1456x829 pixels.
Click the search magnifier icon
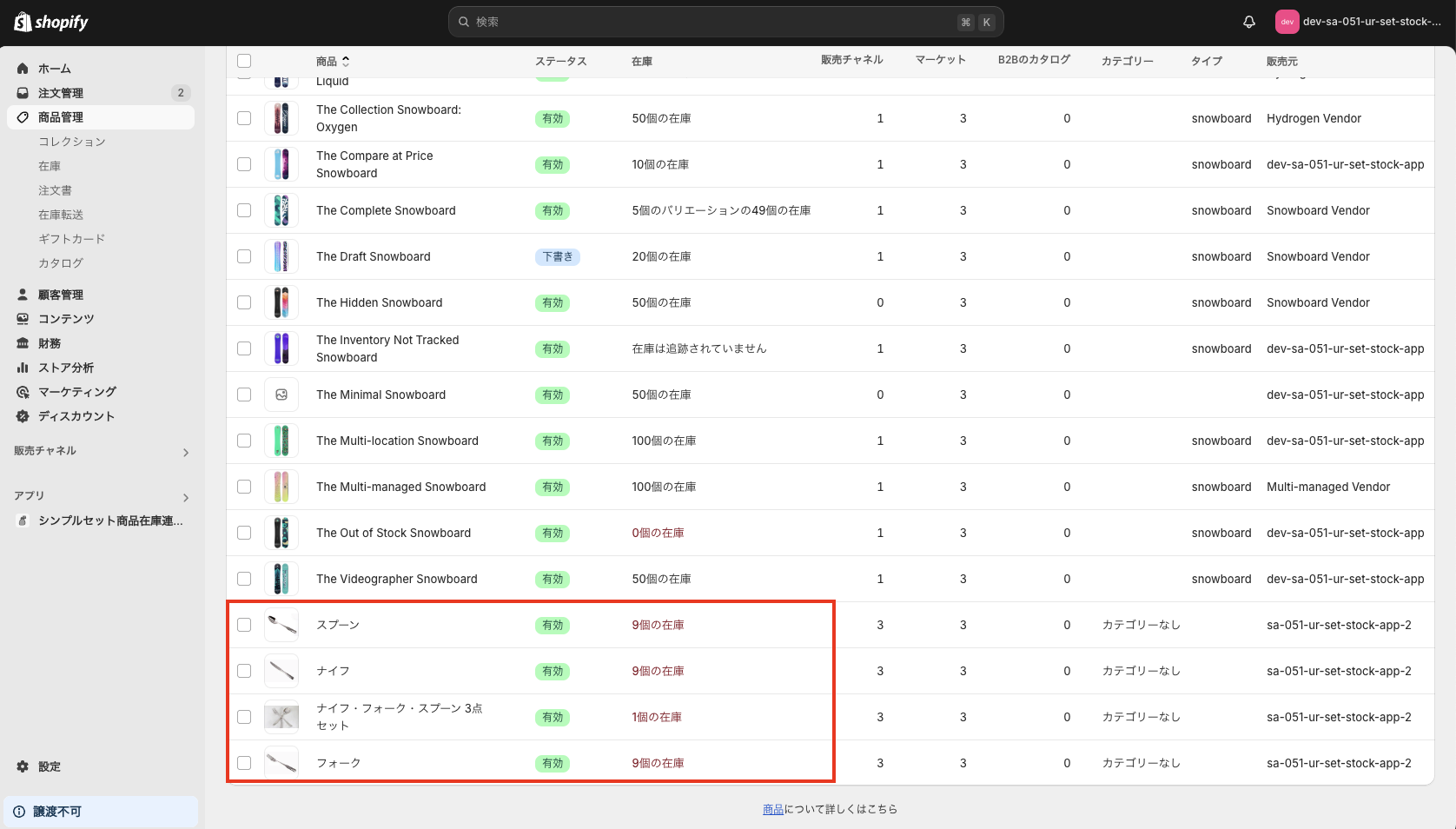point(464,22)
